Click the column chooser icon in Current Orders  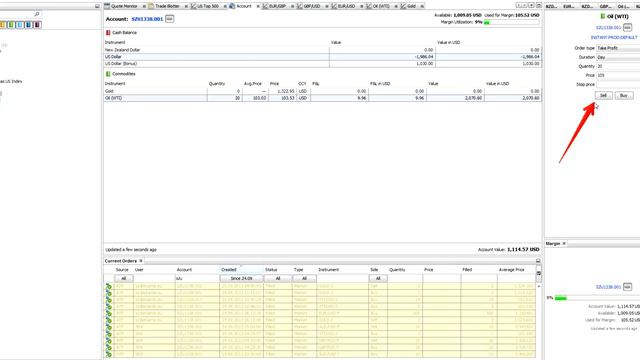539,273
